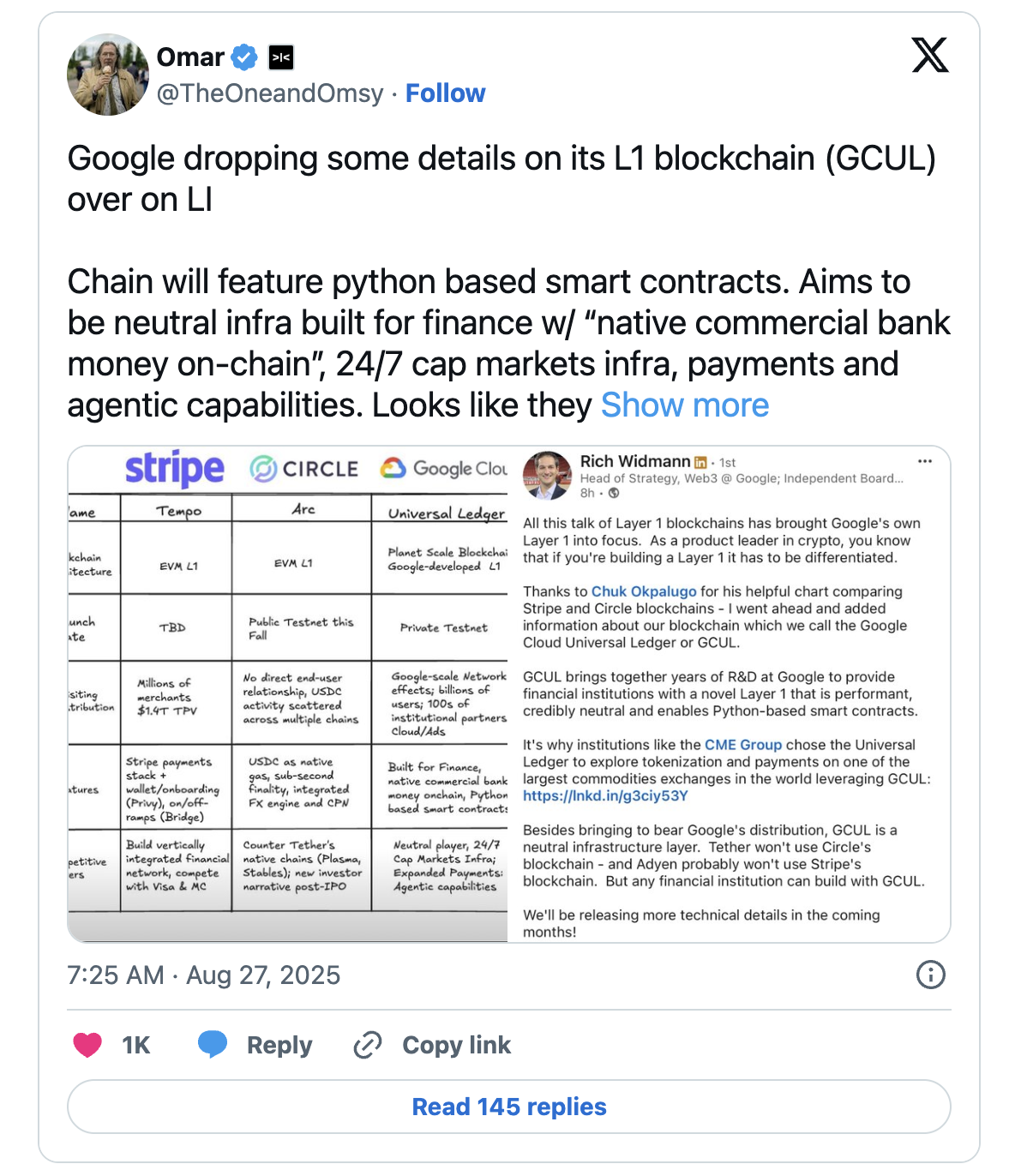Image resolution: width=1015 pixels, height=1176 pixels.
Task: Click the Stripe logo in comparison chart
Action: tap(175, 469)
